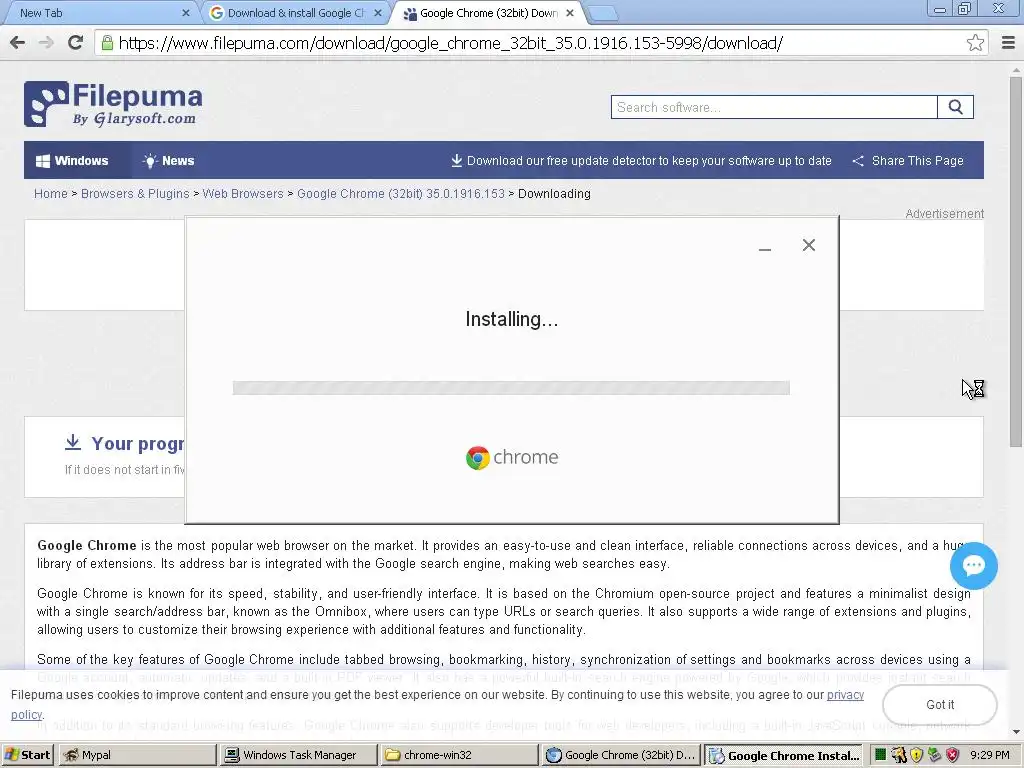1024x768 pixels.
Task: Click the browser forward arrow
Action: (46, 43)
